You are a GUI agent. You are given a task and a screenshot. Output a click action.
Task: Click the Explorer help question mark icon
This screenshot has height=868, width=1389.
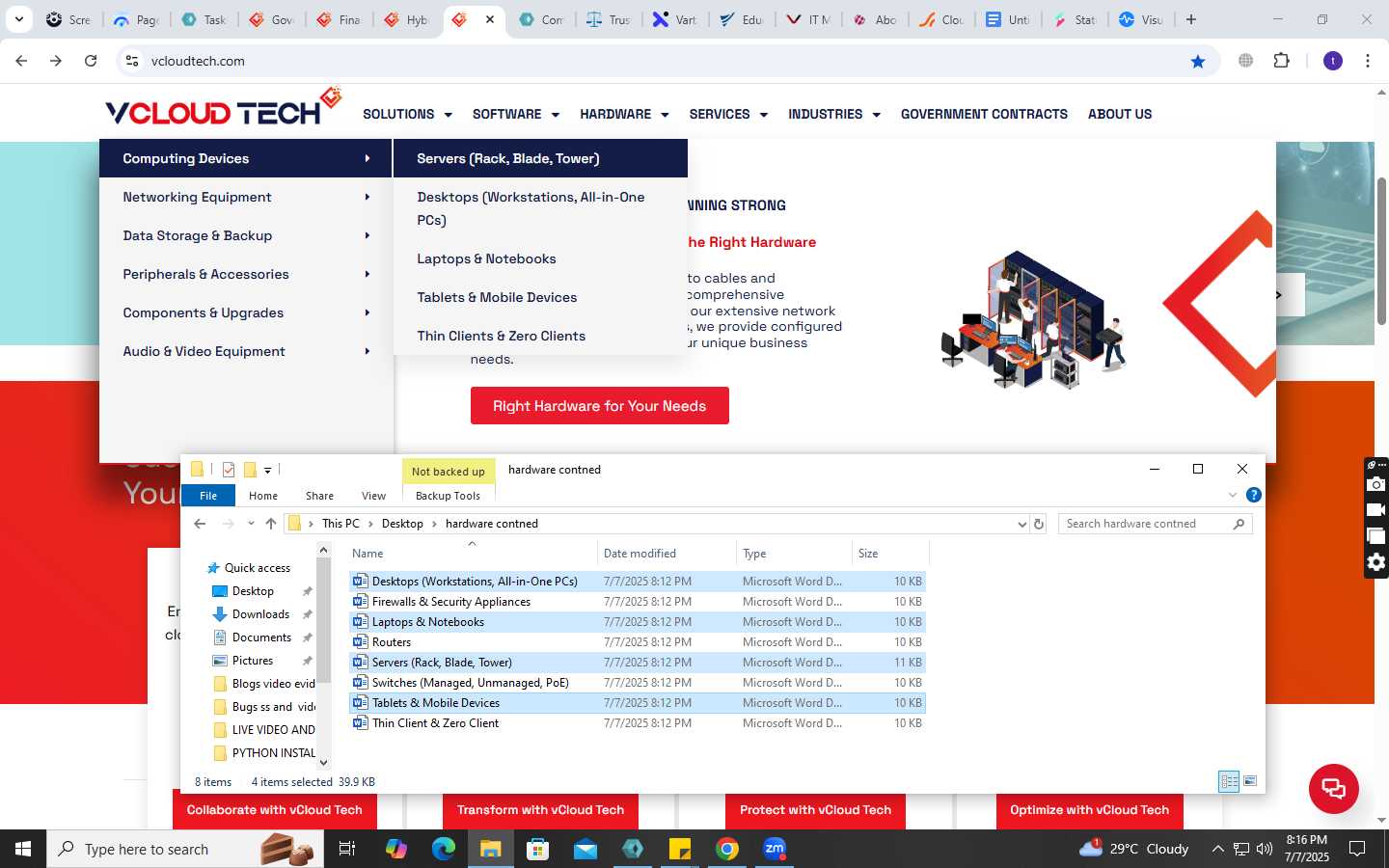click(x=1253, y=495)
